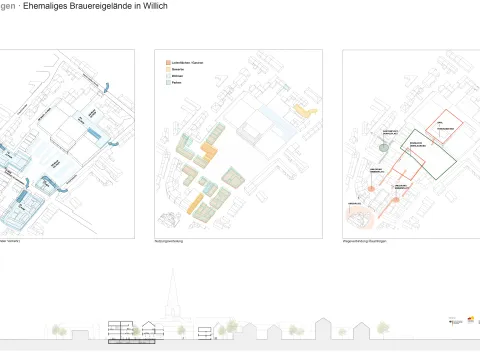Click the caption under the right diagram
This screenshot has height=360, width=480.
[x=364, y=241]
